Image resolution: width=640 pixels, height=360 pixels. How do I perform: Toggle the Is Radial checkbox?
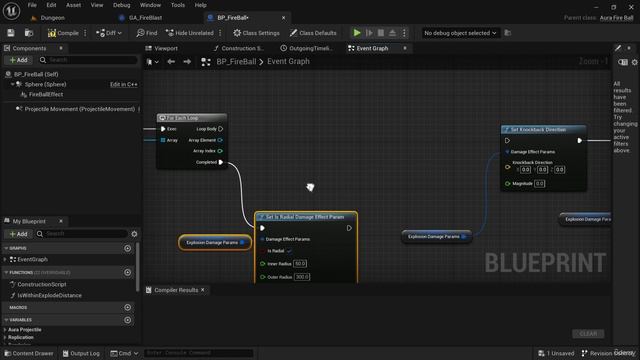(289, 251)
